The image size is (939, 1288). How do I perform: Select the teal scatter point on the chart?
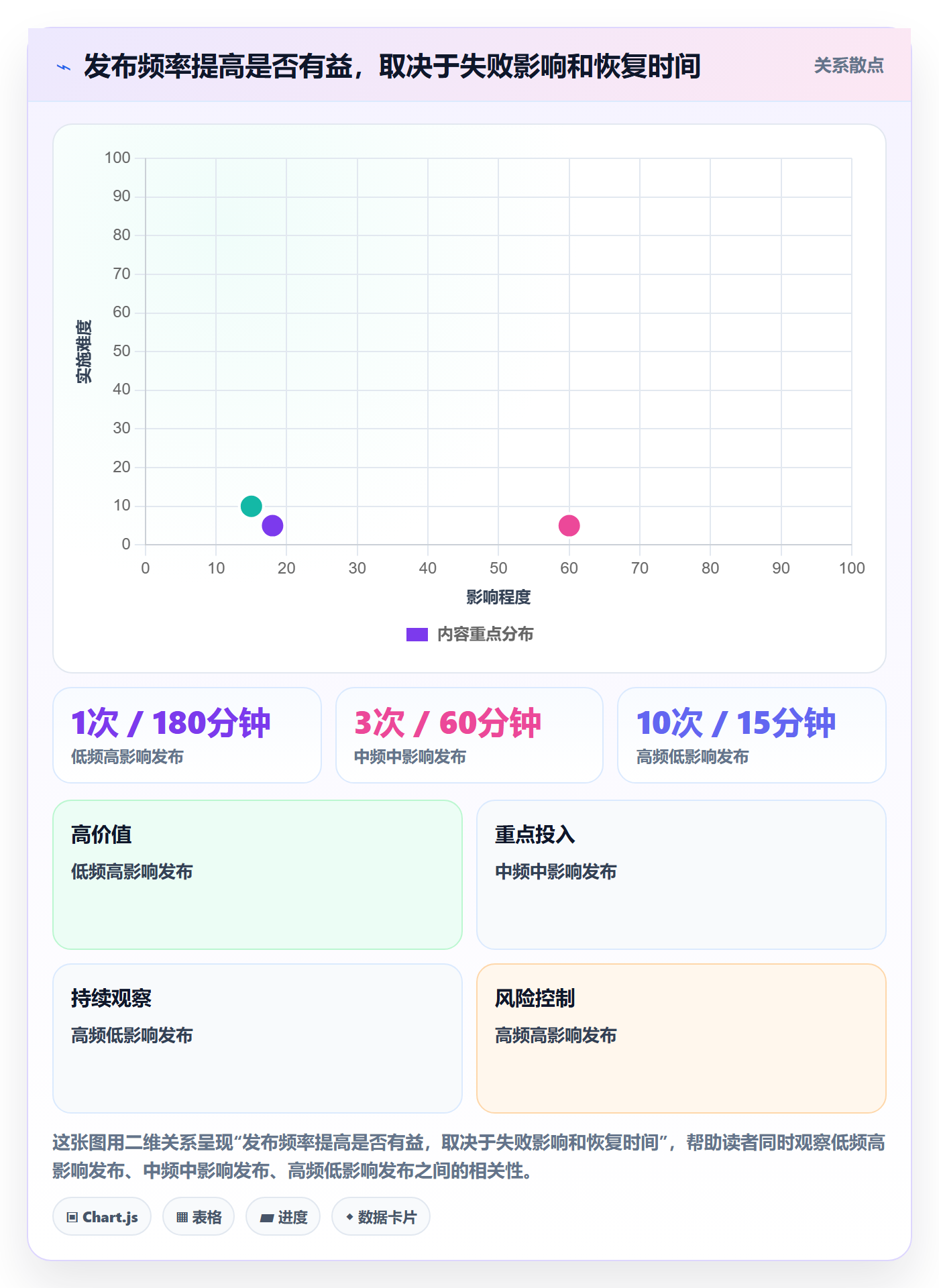click(x=251, y=506)
